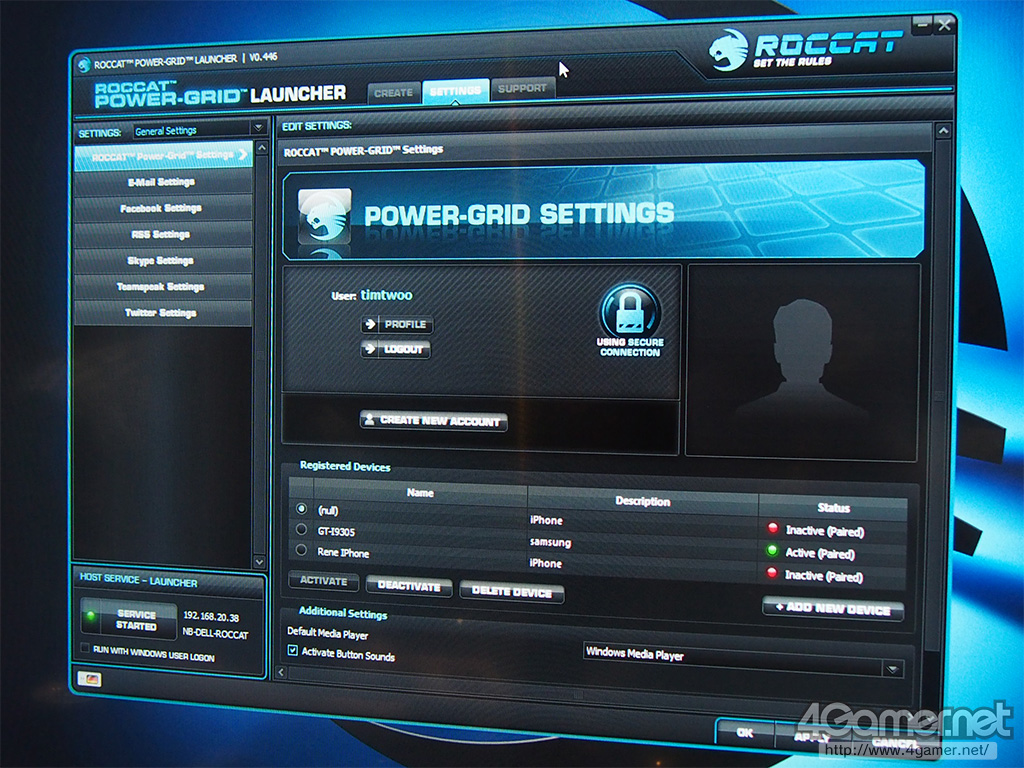The height and width of the screenshot is (768, 1024).
Task: Select ROCCAT Power-Grid Settings item
Action: 163,156
